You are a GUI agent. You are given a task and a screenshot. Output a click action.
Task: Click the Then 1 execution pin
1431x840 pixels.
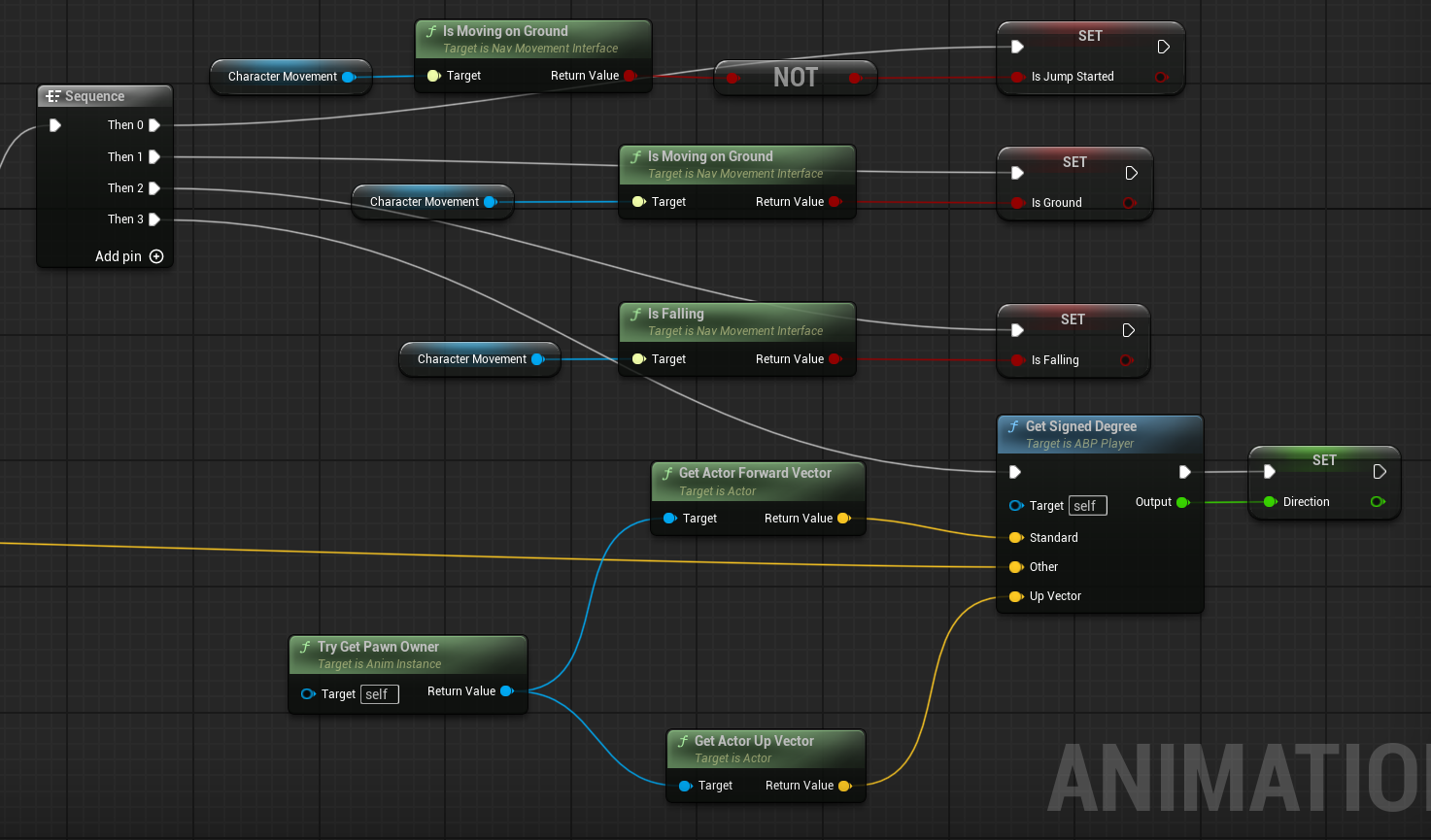pos(154,156)
